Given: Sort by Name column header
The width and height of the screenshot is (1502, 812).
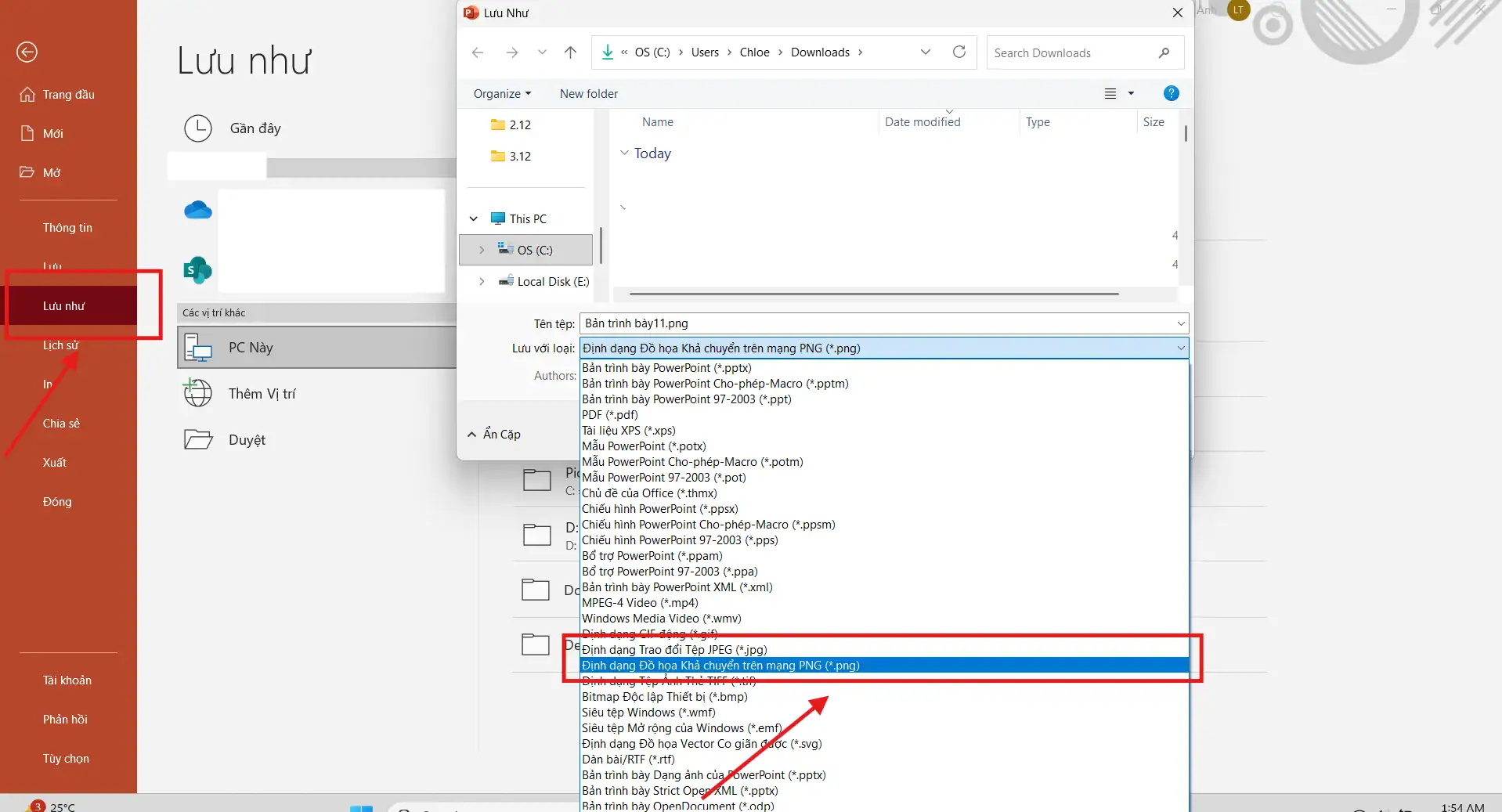Looking at the screenshot, I should pyautogui.click(x=658, y=122).
